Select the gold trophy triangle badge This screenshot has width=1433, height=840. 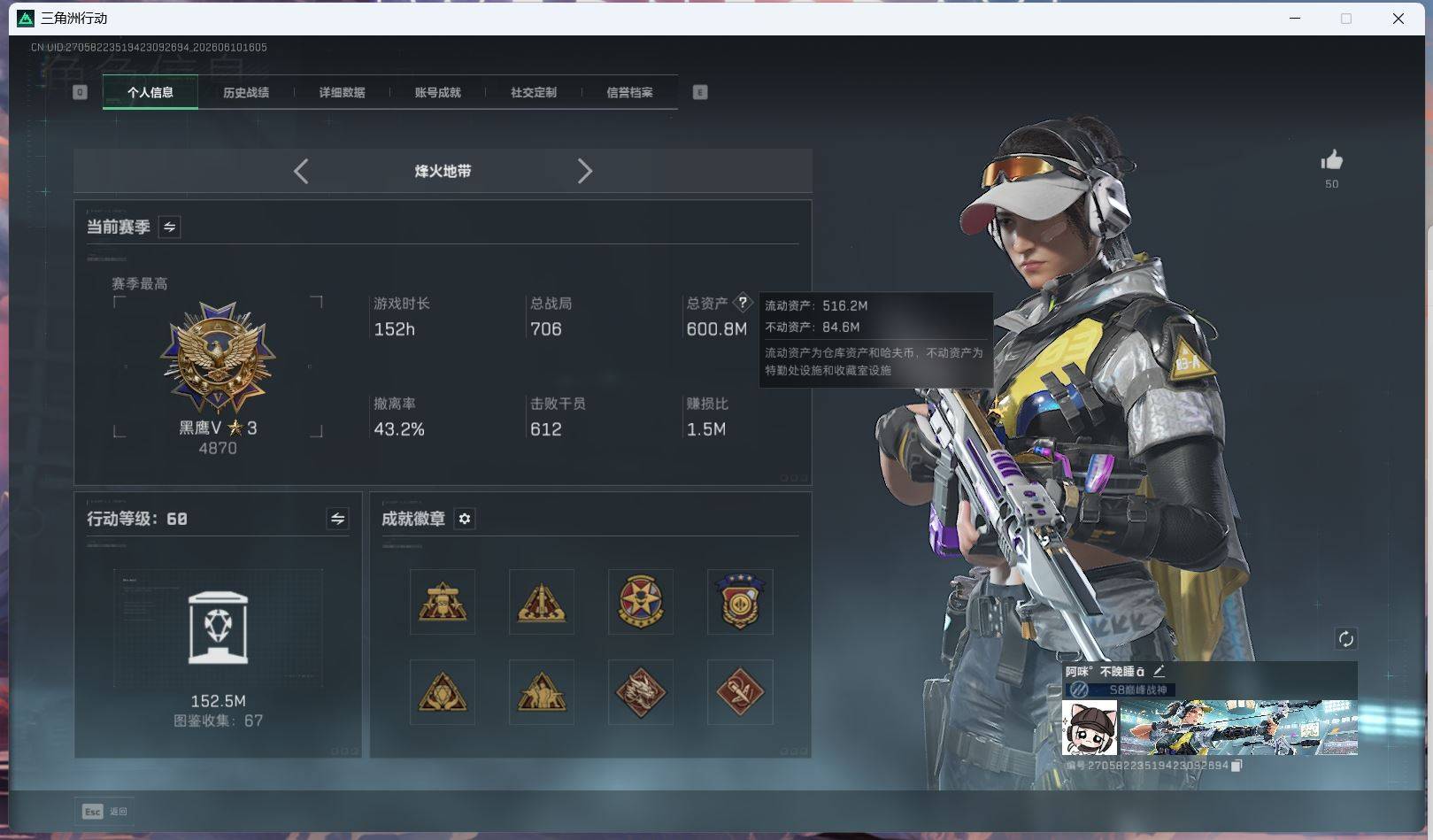point(443,602)
